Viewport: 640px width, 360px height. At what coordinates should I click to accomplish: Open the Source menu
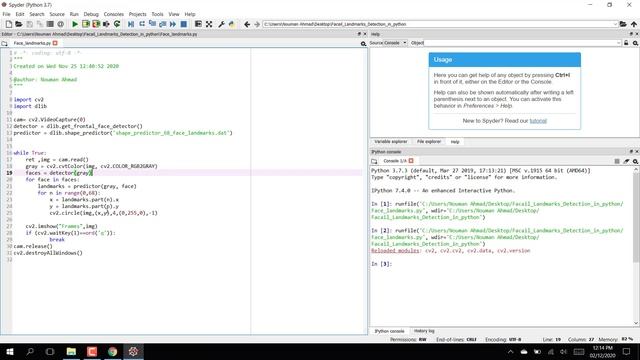pos(57,14)
